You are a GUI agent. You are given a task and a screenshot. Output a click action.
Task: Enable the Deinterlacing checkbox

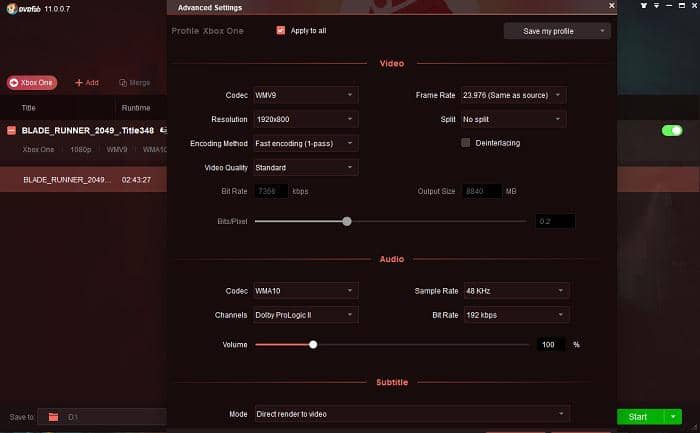click(465, 143)
